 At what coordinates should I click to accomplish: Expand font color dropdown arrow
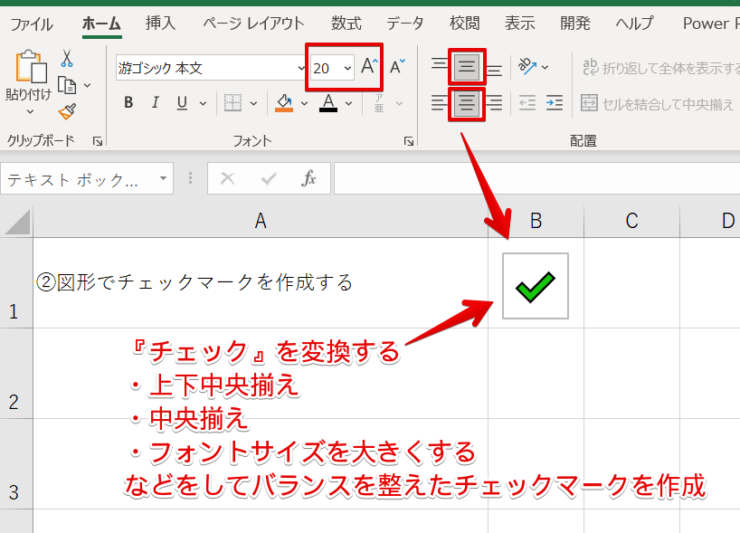[349, 103]
